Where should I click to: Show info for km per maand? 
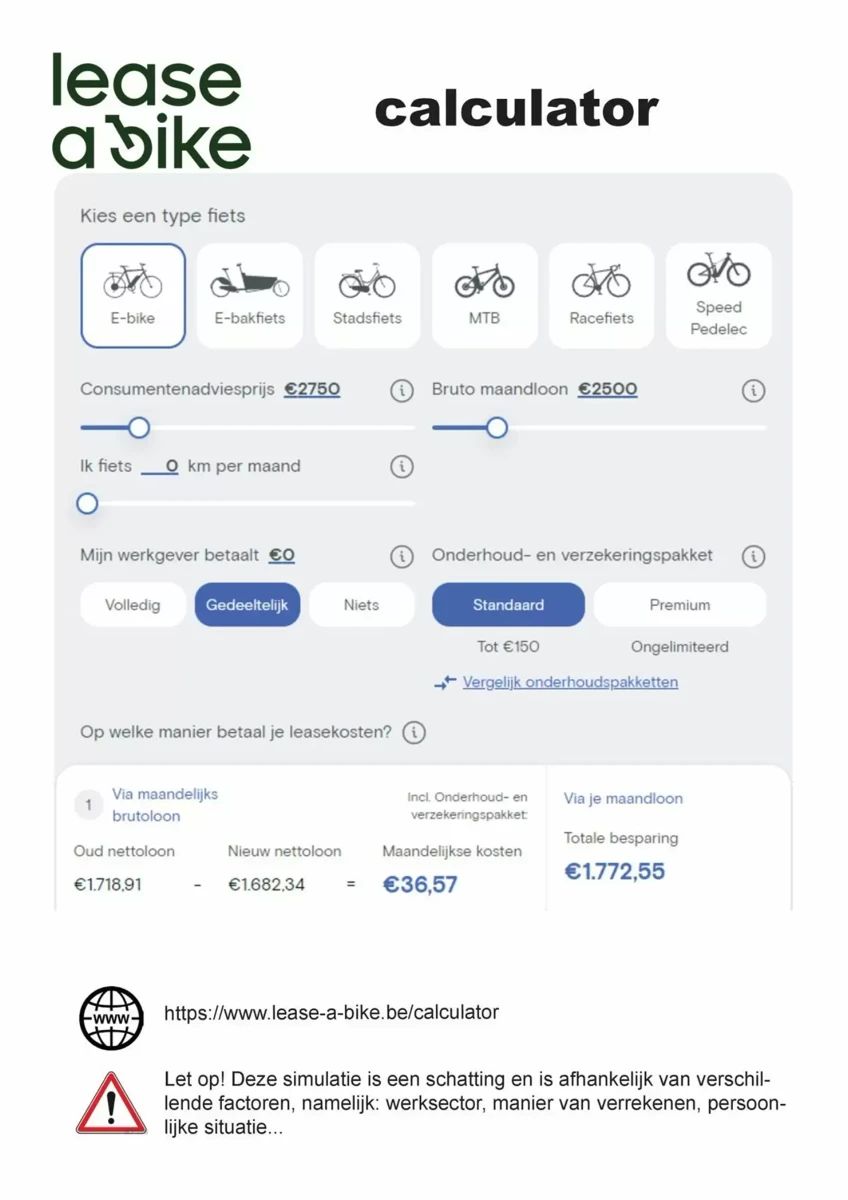coord(402,467)
